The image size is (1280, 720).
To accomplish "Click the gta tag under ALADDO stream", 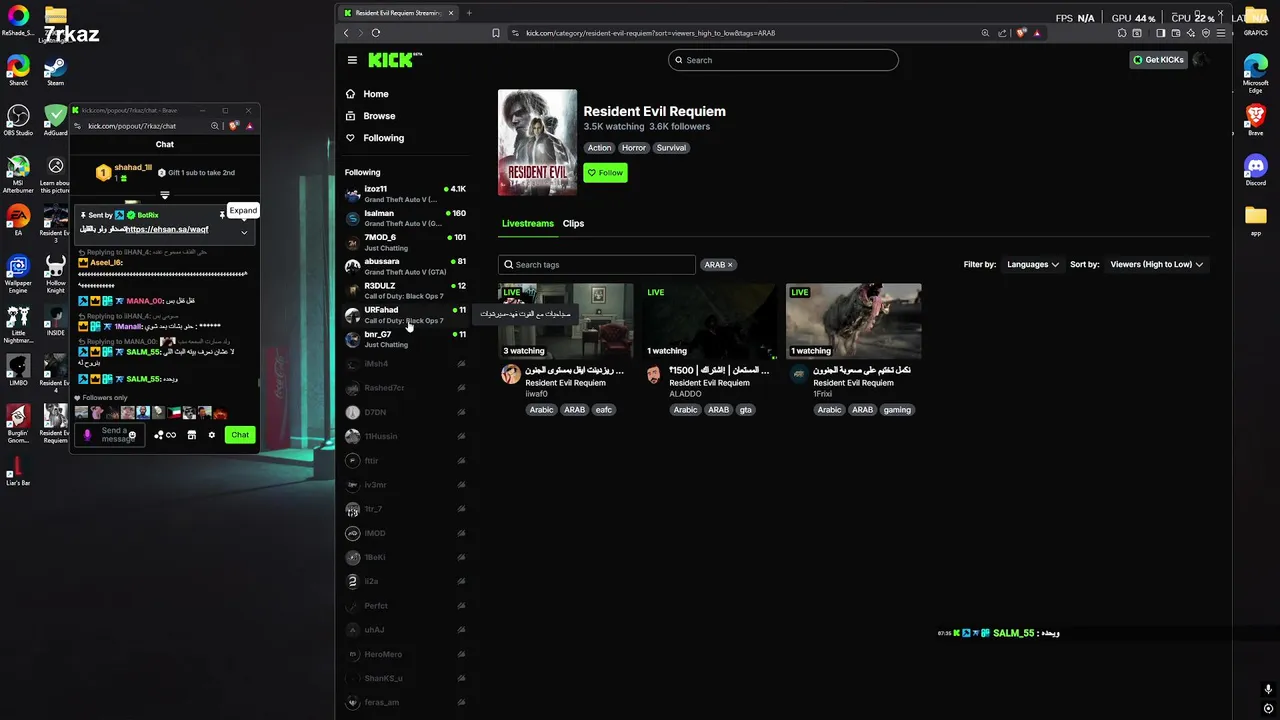I will (746, 410).
